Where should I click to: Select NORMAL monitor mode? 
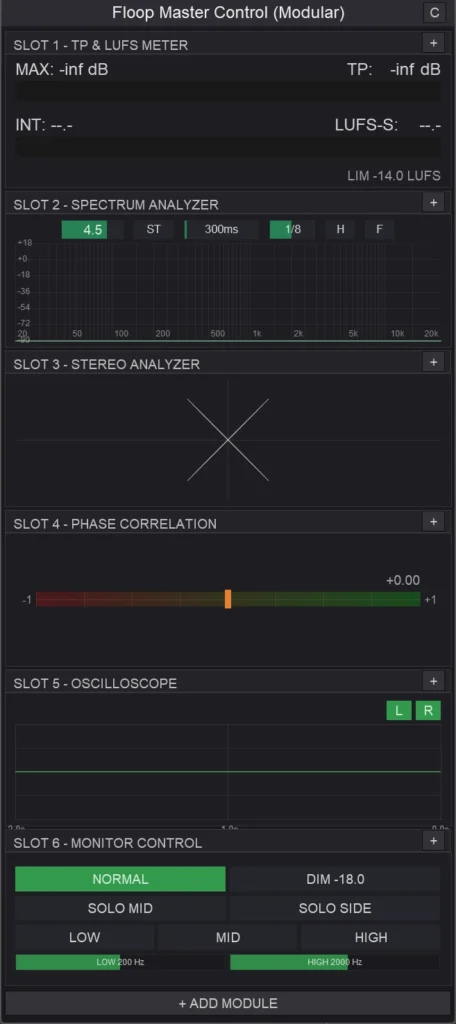point(120,879)
